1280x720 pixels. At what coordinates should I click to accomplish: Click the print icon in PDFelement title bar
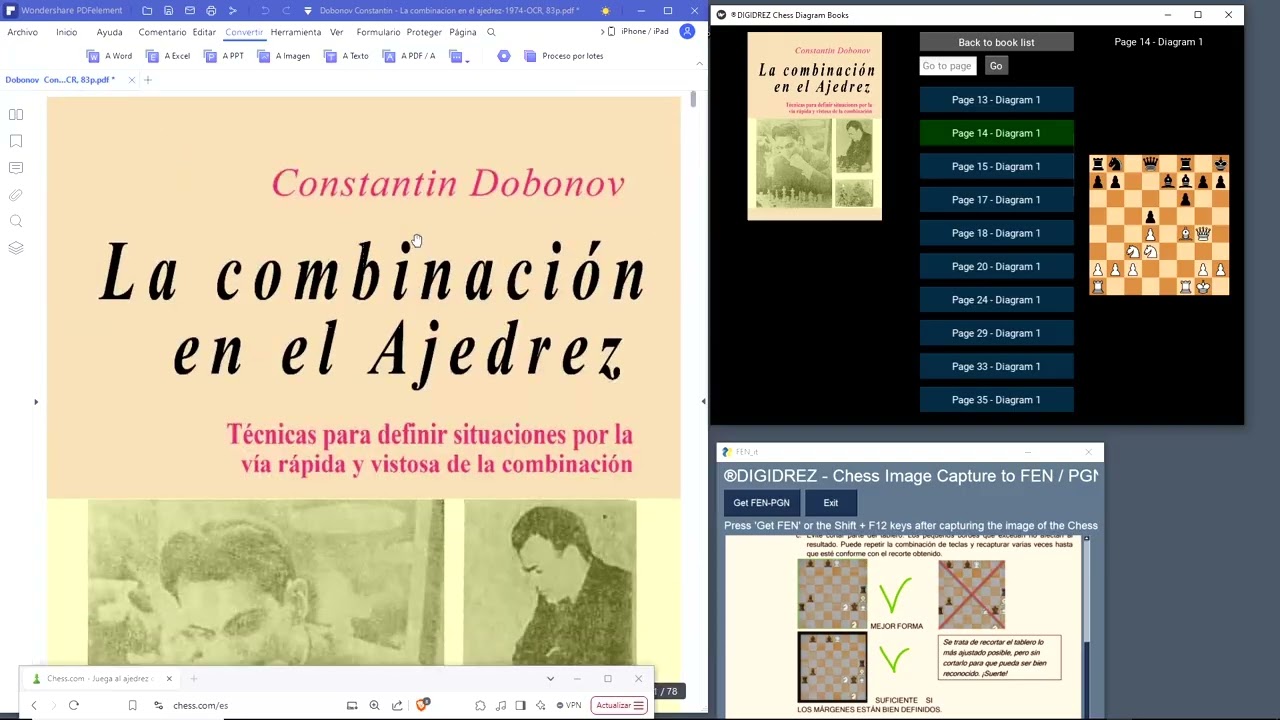coord(211,11)
